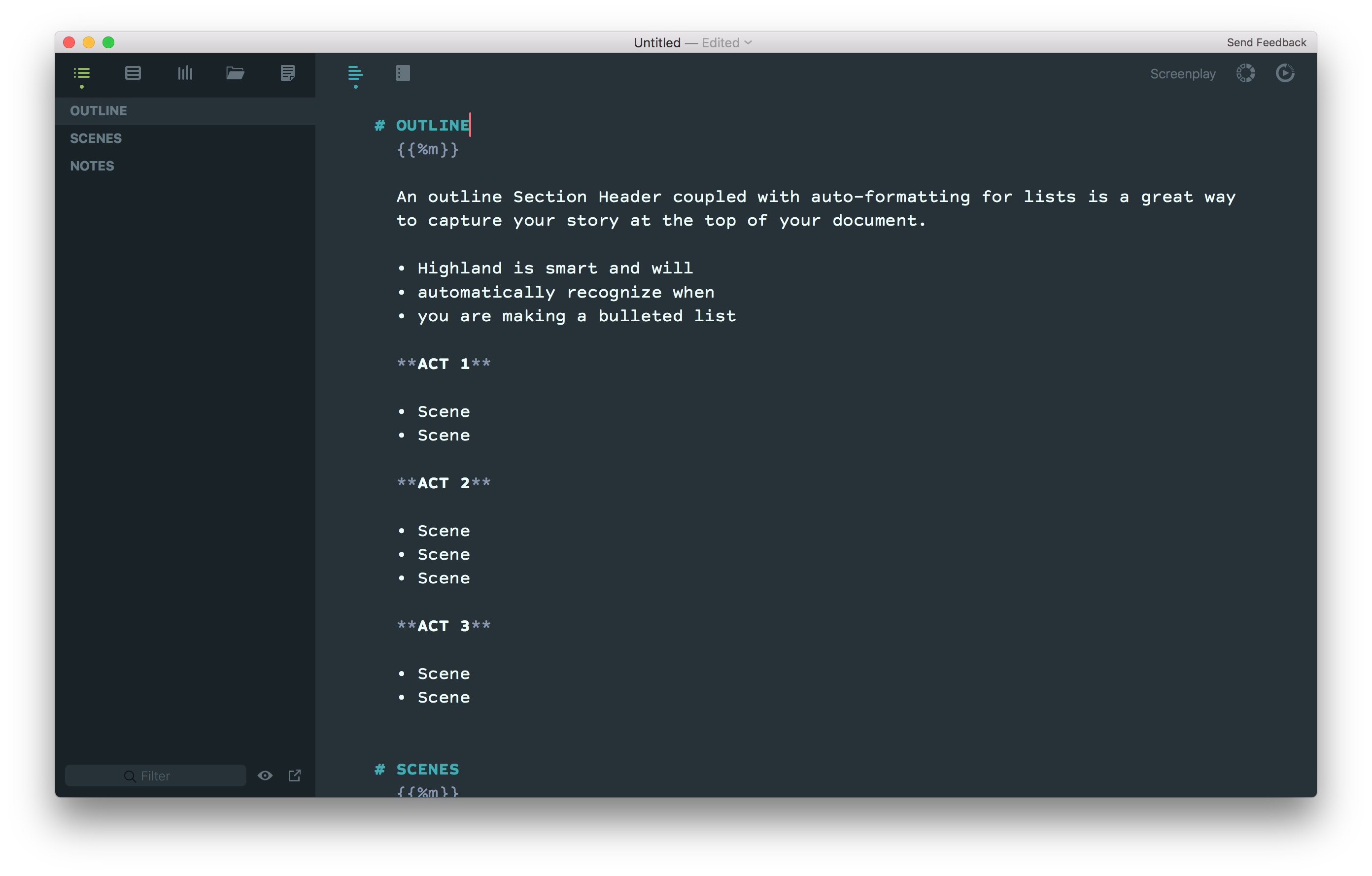Show the Statistics bar-chart panel
Screen dimensions: 1372x876
[x=185, y=73]
